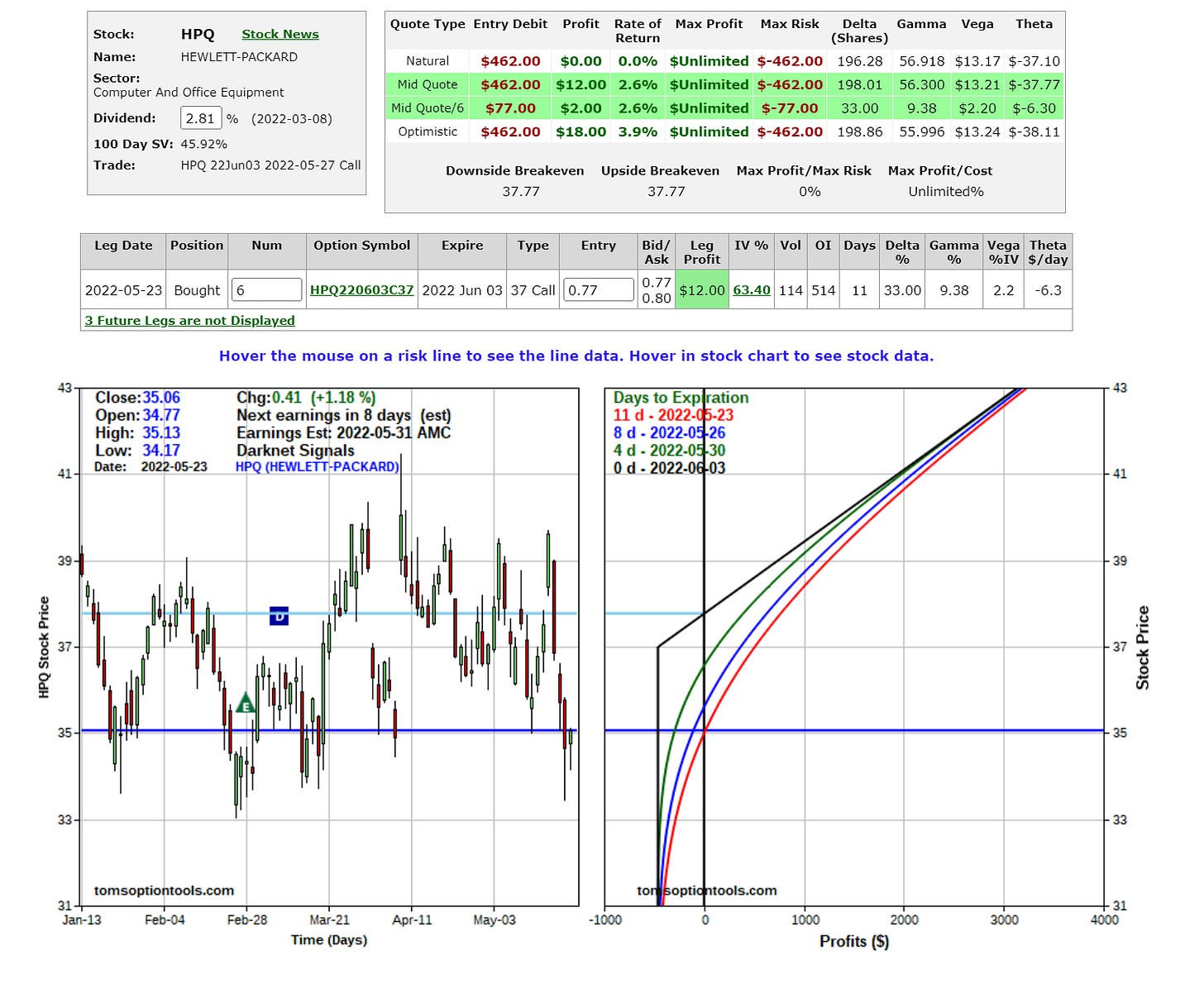Click the HPQ (HEWLETT-PACKARD) blue chart label

[x=318, y=467]
